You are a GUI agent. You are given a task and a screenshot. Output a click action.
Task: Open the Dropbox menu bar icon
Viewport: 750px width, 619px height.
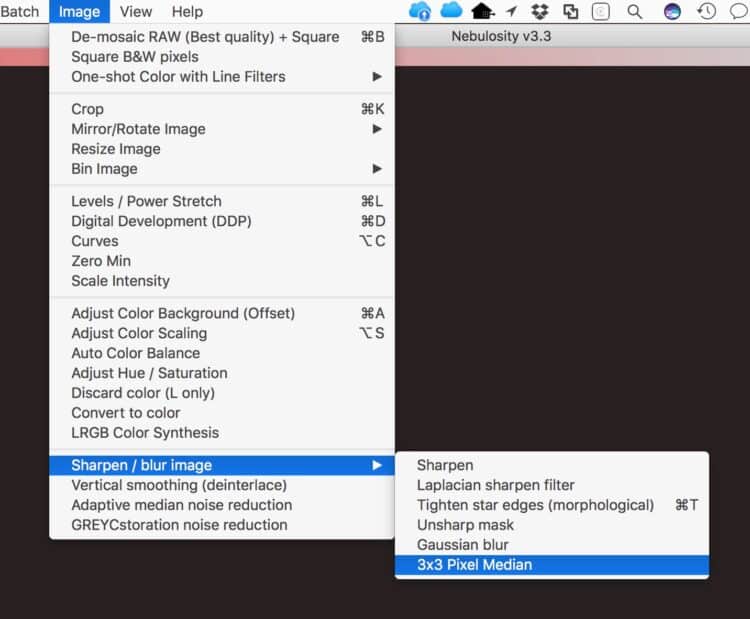coord(540,11)
